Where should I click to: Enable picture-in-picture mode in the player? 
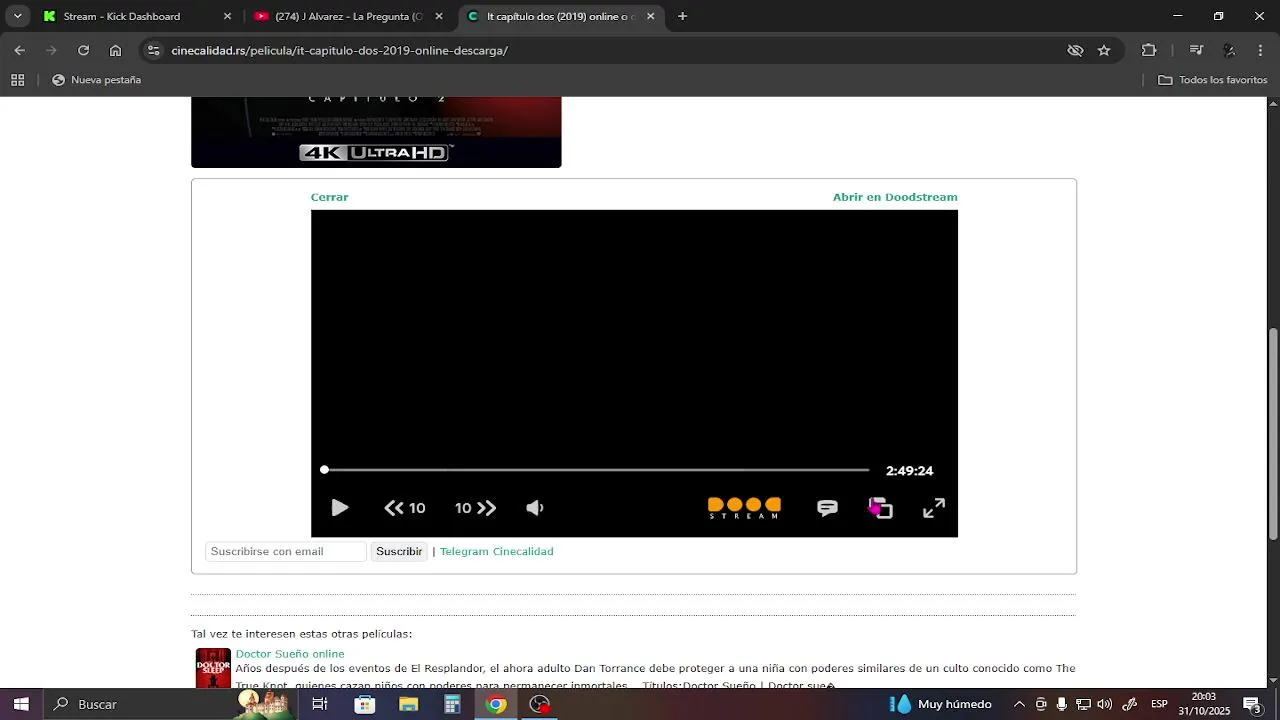pyautogui.click(x=880, y=508)
